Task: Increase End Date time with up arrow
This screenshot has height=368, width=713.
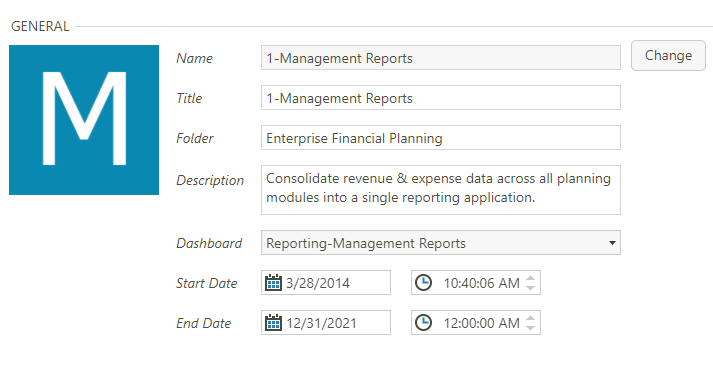Action: (530, 318)
